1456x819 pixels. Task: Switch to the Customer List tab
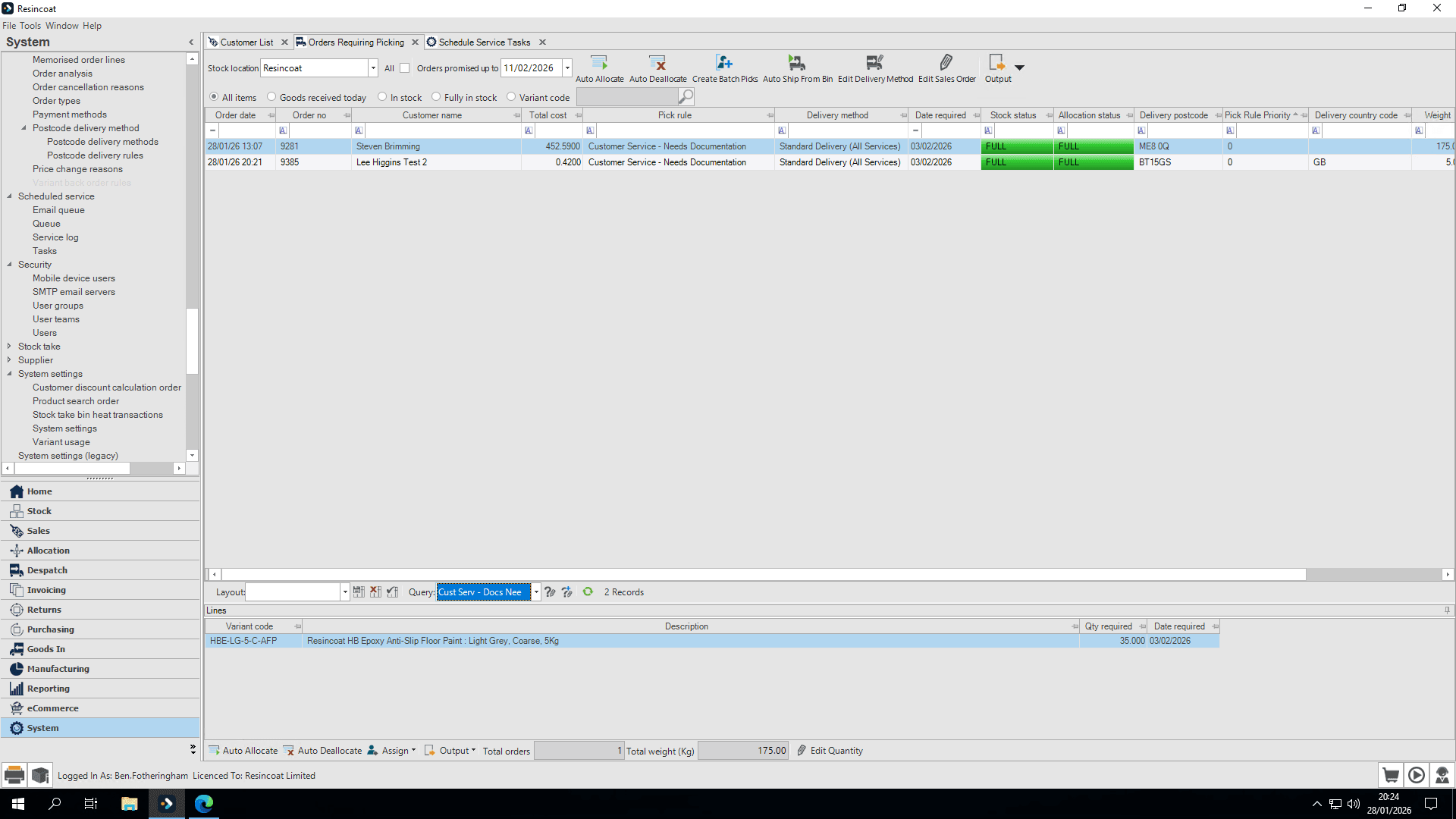pos(246,42)
